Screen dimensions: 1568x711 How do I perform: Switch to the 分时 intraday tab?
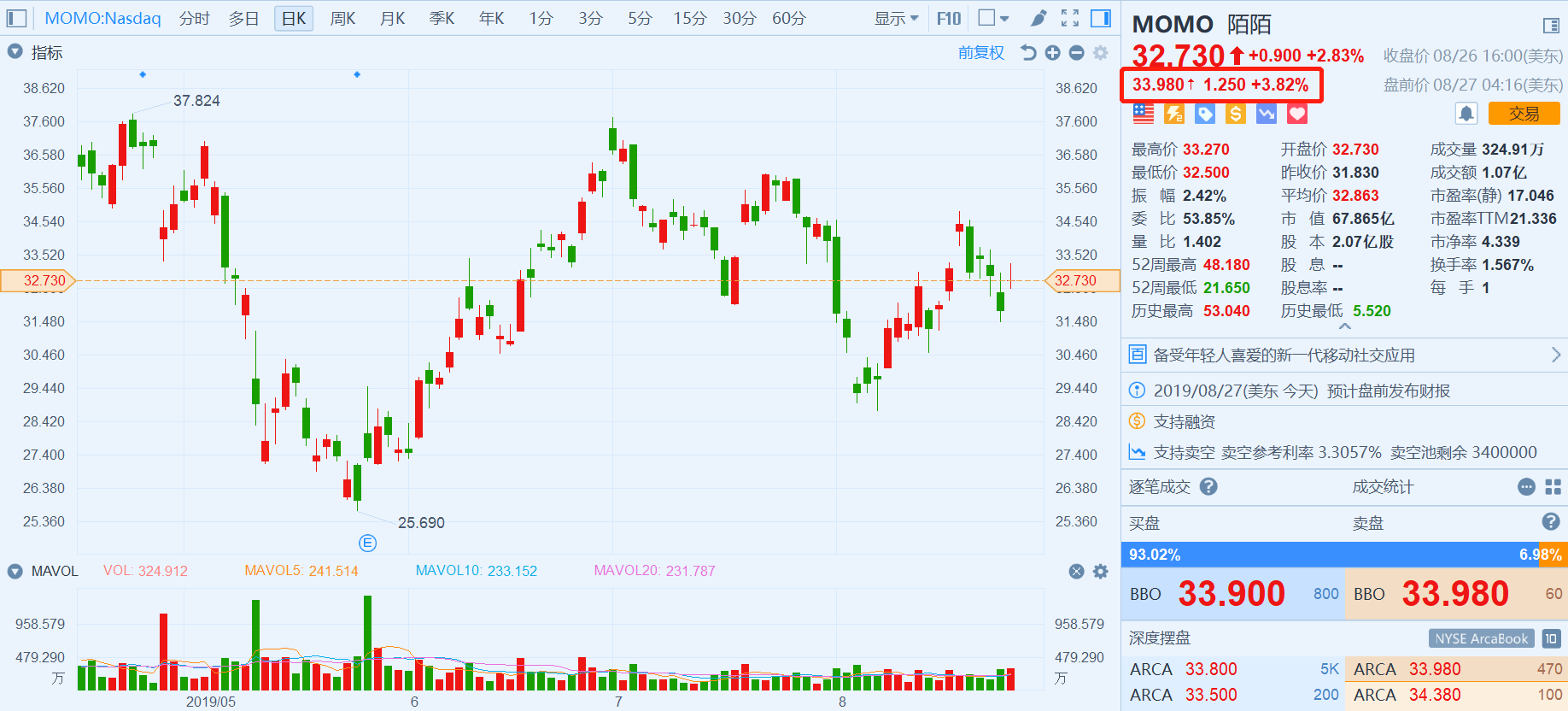click(x=195, y=18)
